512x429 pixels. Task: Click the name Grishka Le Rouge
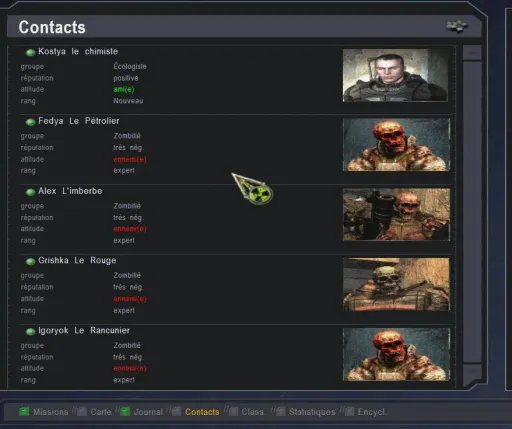click(x=77, y=260)
